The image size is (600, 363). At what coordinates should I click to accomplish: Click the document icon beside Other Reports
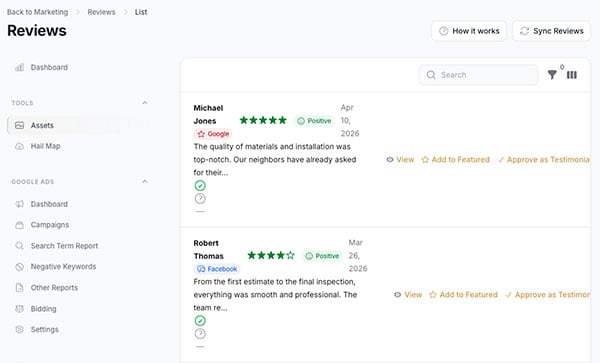click(x=20, y=288)
